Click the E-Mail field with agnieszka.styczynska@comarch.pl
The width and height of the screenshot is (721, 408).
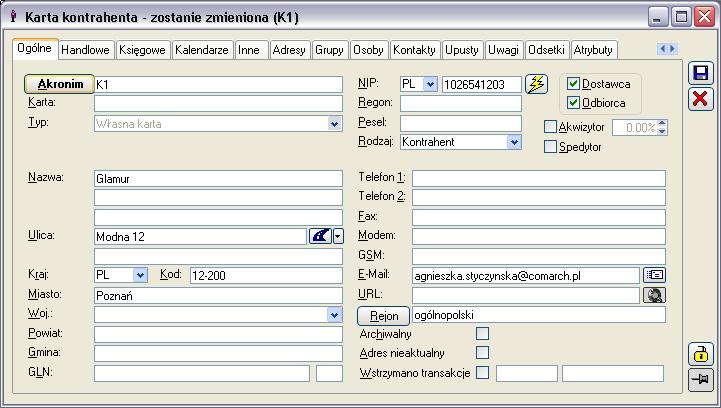pos(526,276)
